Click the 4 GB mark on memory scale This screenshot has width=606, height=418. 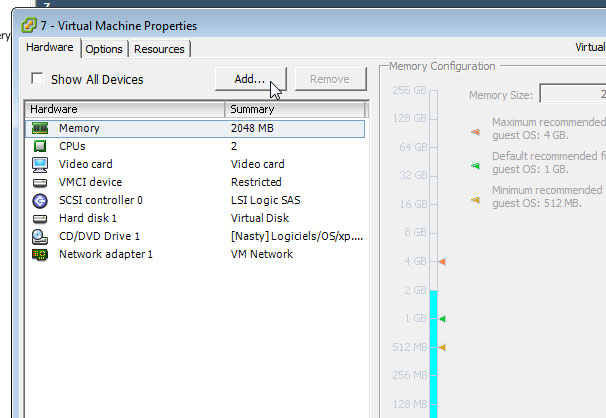click(x=415, y=261)
